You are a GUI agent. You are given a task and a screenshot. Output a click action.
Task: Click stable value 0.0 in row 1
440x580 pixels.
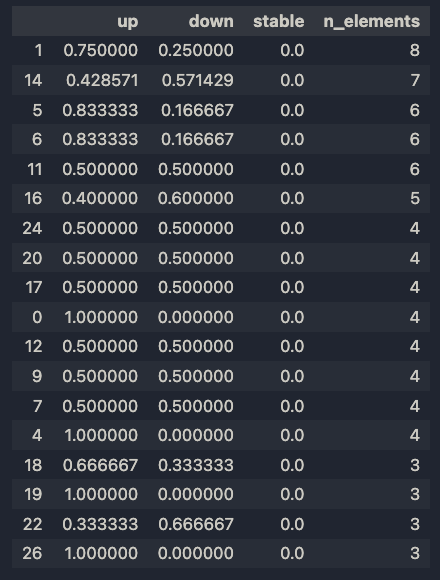pos(292,50)
